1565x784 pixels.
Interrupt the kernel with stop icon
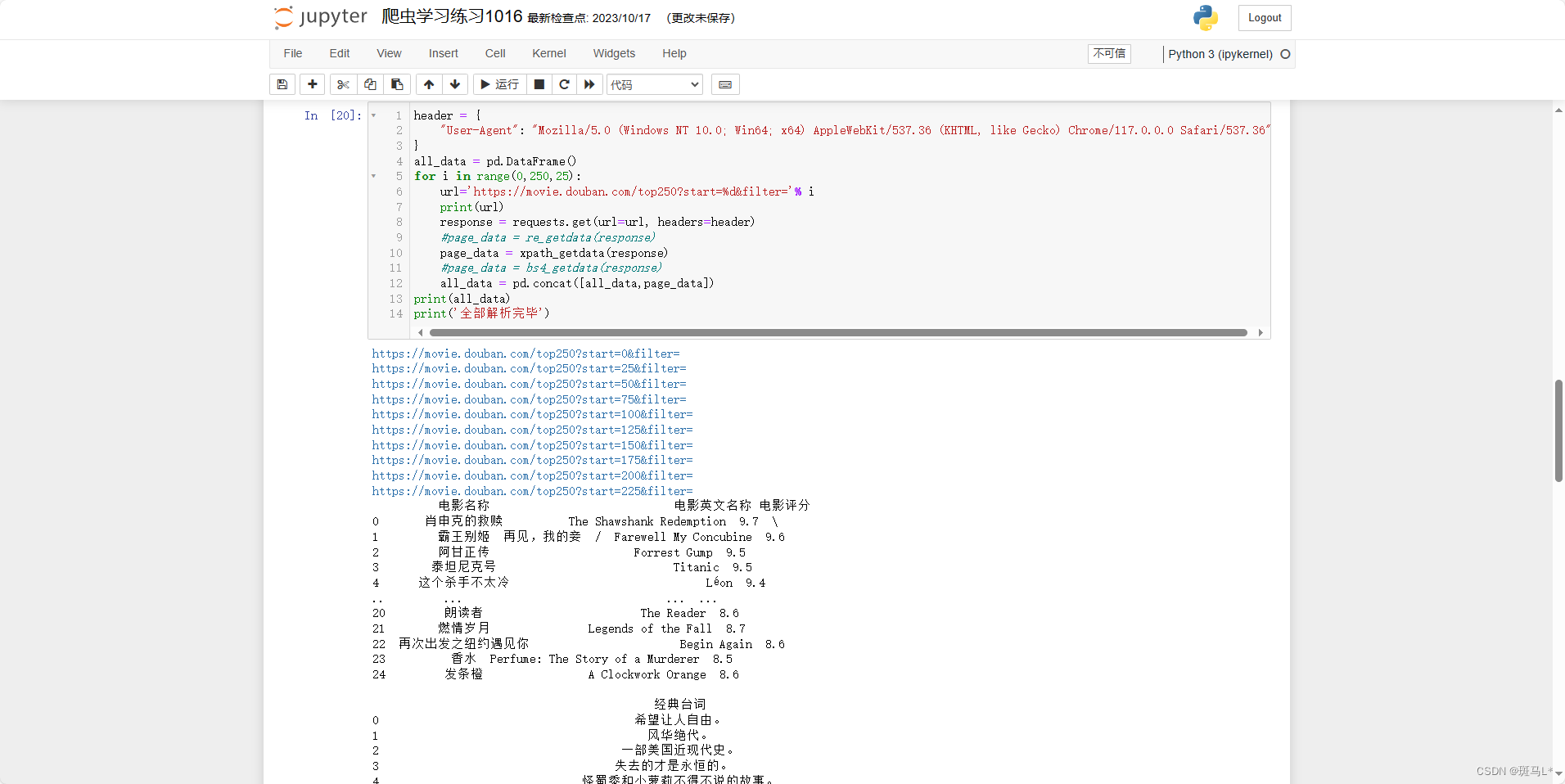[539, 84]
